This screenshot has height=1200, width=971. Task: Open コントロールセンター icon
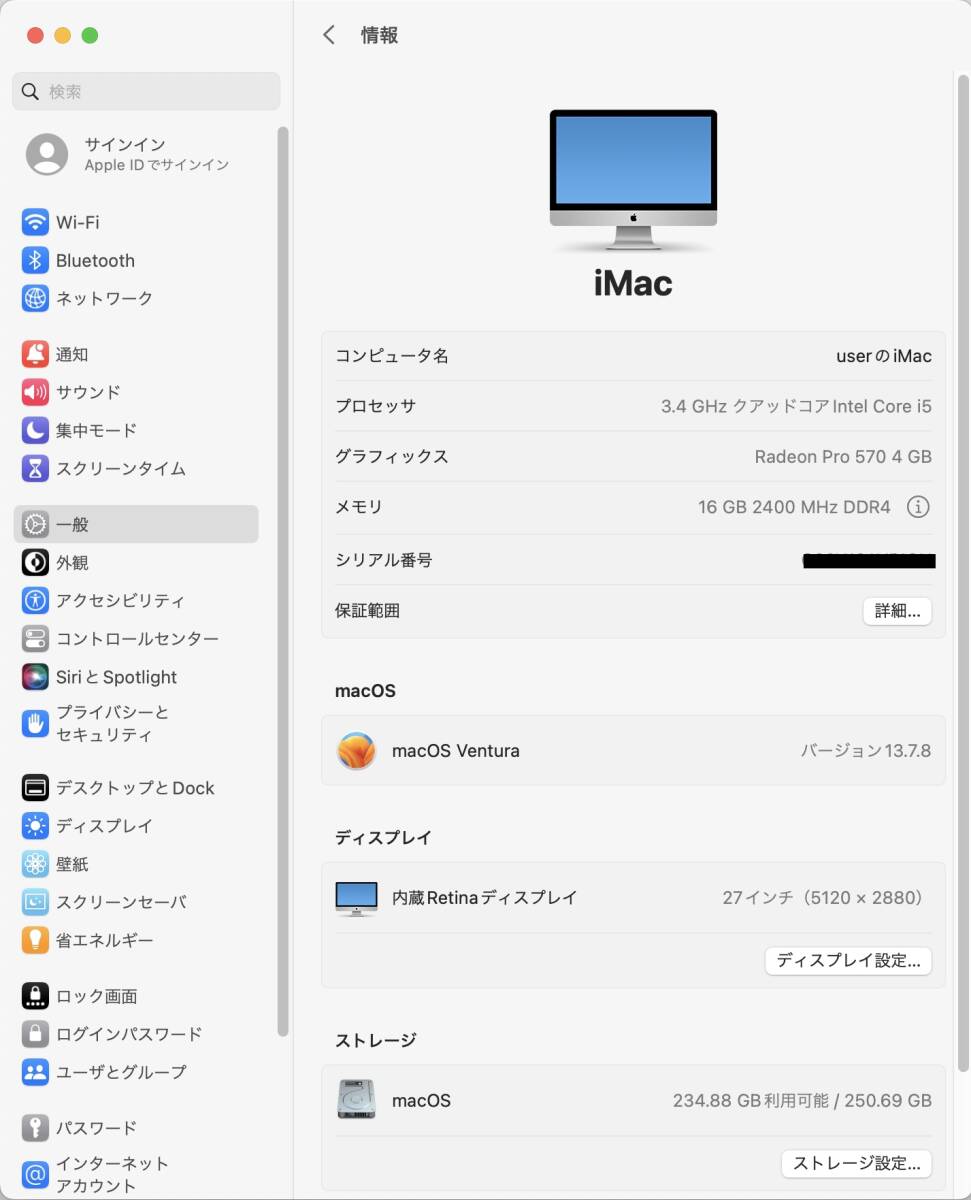(35, 638)
